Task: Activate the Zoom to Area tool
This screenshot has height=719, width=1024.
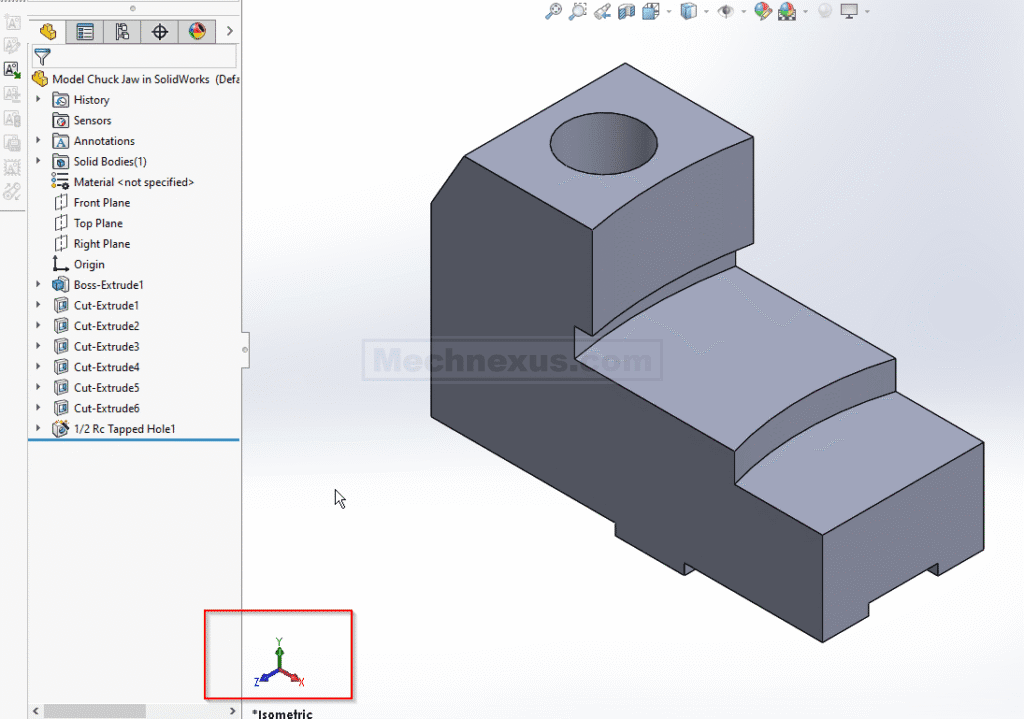Action: [577, 10]
